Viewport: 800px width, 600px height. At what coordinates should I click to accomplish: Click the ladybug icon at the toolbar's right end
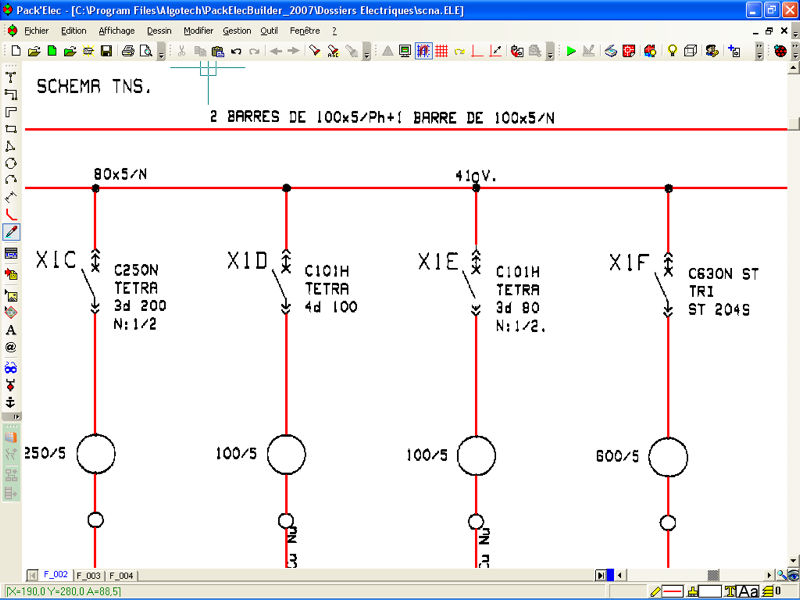pos(780,50)
